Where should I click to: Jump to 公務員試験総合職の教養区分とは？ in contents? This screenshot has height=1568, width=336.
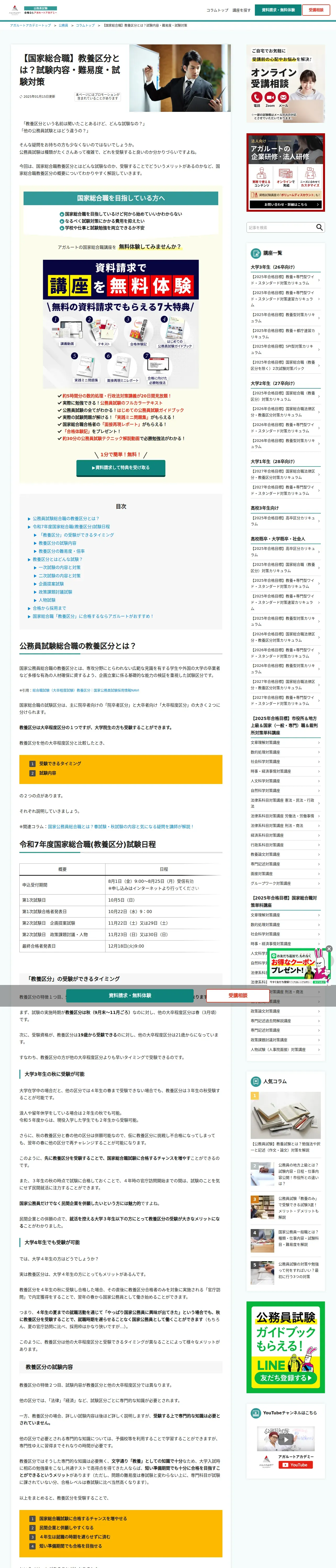(x=66, y=518)
